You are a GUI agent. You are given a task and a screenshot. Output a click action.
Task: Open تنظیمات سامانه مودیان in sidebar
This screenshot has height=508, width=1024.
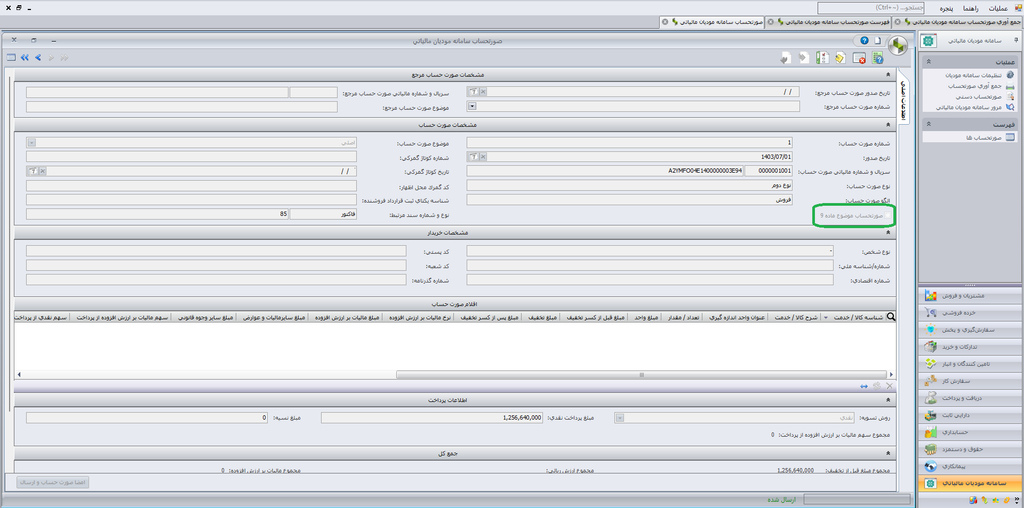coord(976,76)
